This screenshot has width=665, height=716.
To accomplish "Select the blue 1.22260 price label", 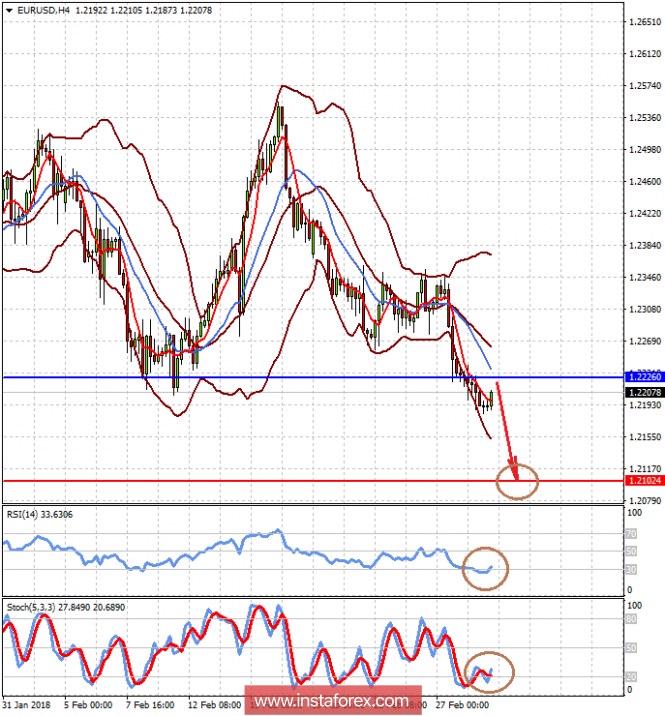I will 644,377.
